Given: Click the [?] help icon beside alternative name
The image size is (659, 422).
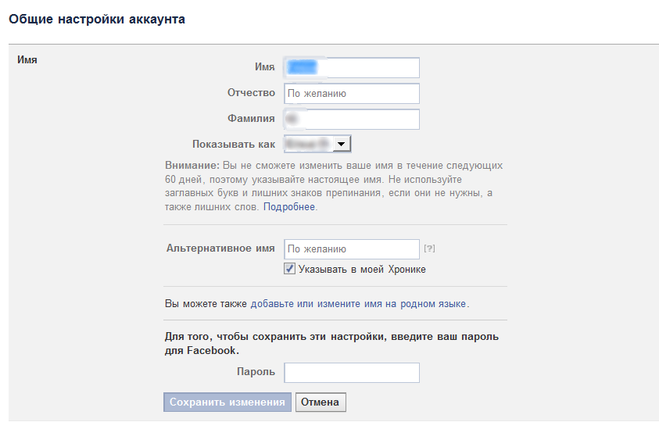Looking at the screenshot, I should pyautogui.click(x=429, y=248).
